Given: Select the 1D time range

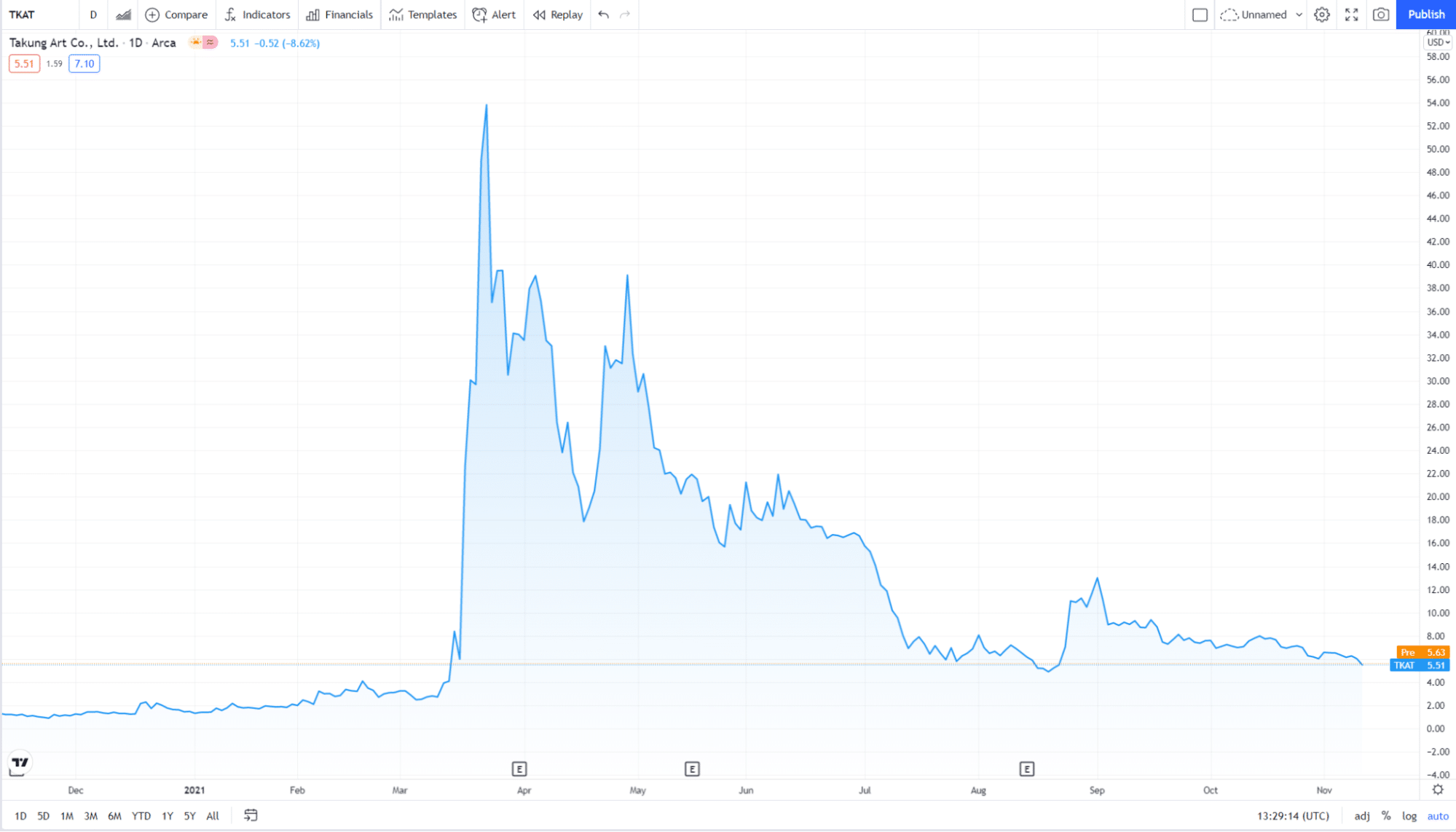Looking at the screenshot, I should point(20,816).
